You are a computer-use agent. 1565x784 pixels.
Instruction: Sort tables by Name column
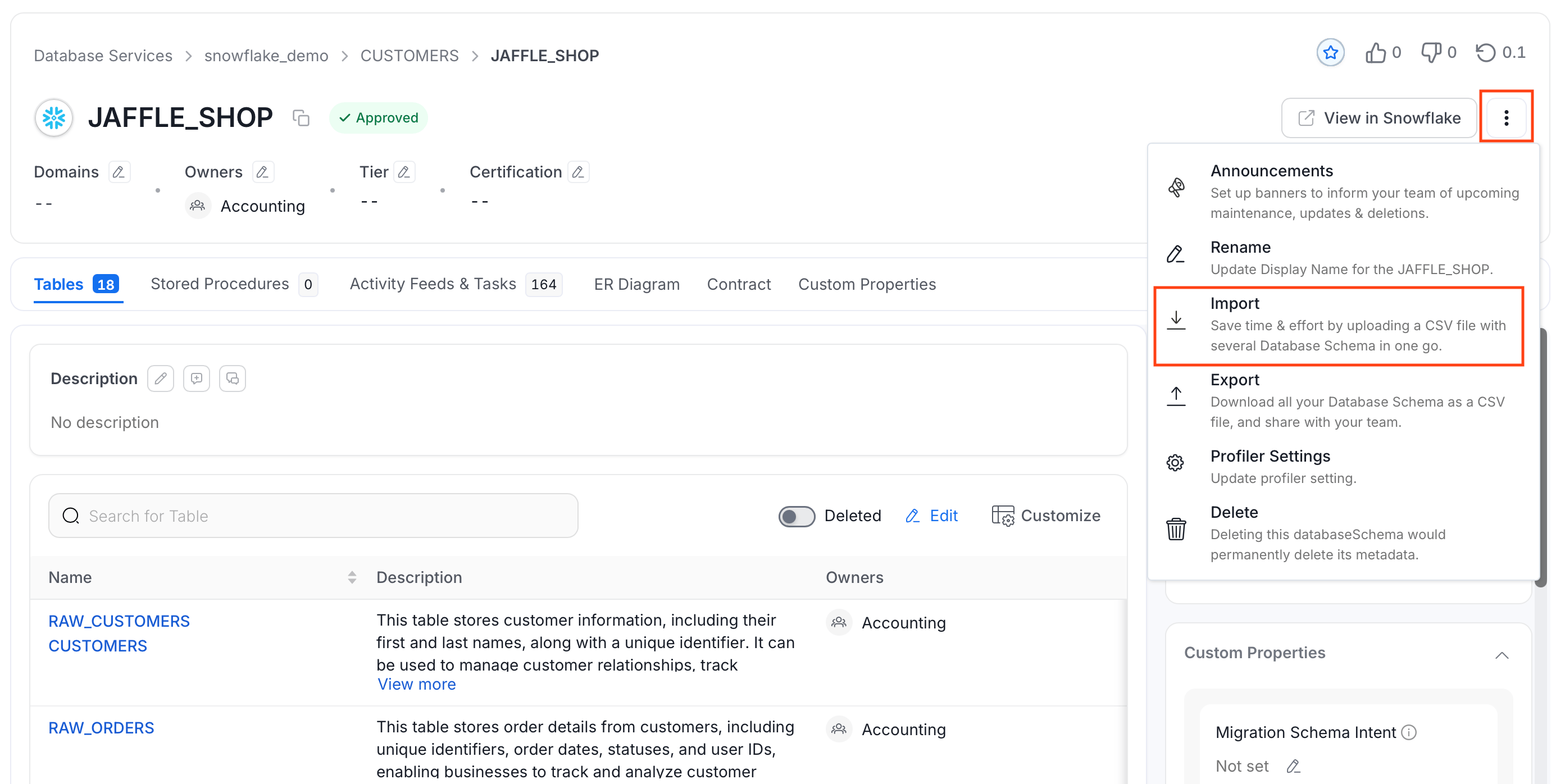tap(352, 577)
